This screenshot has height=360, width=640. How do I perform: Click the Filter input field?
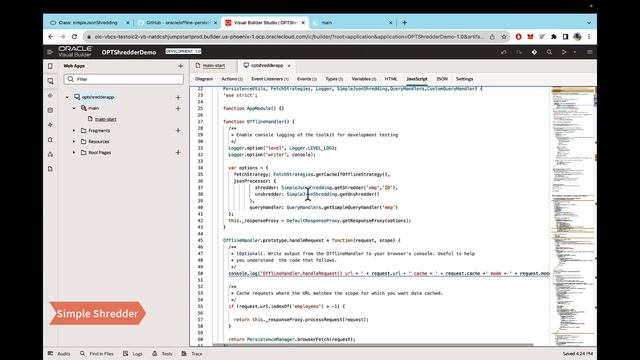(124, 79)
